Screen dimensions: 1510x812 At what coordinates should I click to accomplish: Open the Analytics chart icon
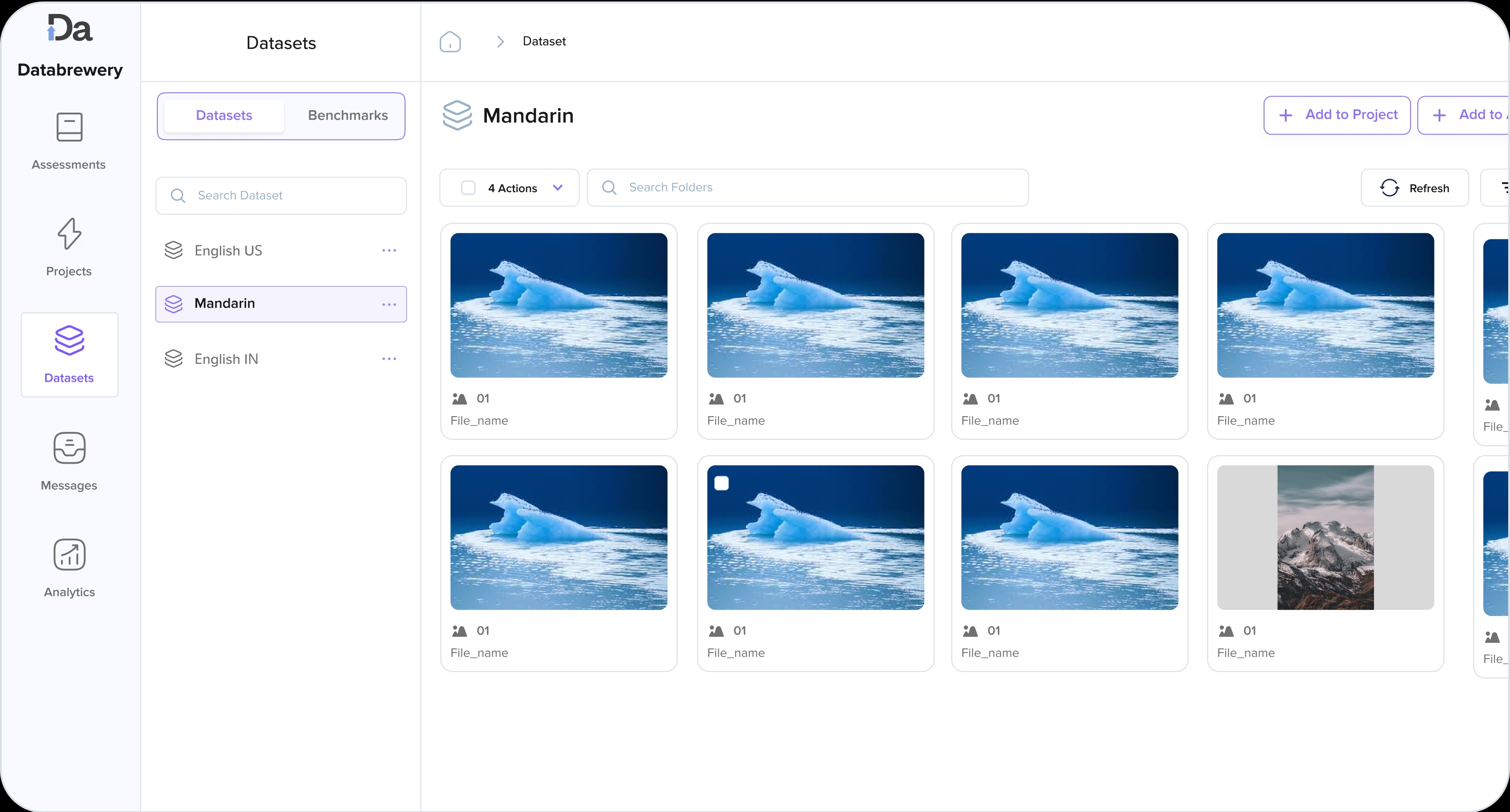[x=69, y=555]
